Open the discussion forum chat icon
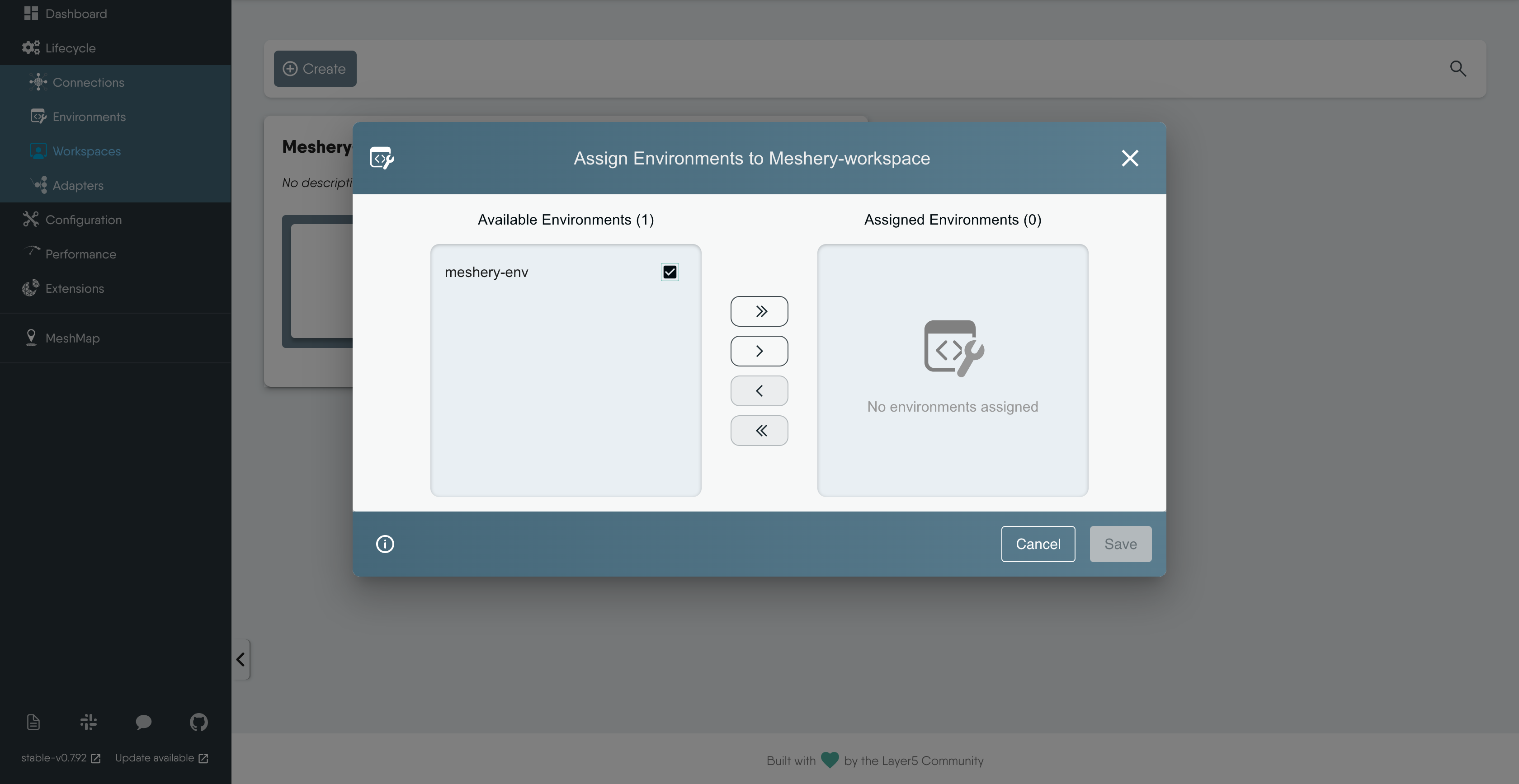The height and width of the screenshot is (784, 1519). pos(143,722)
